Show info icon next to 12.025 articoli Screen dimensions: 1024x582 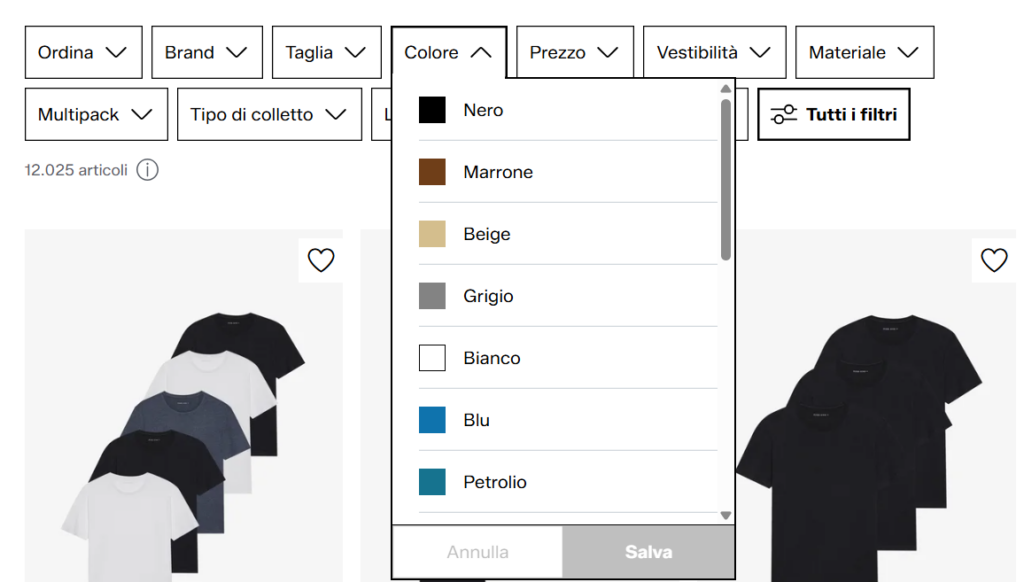point(148,170)
